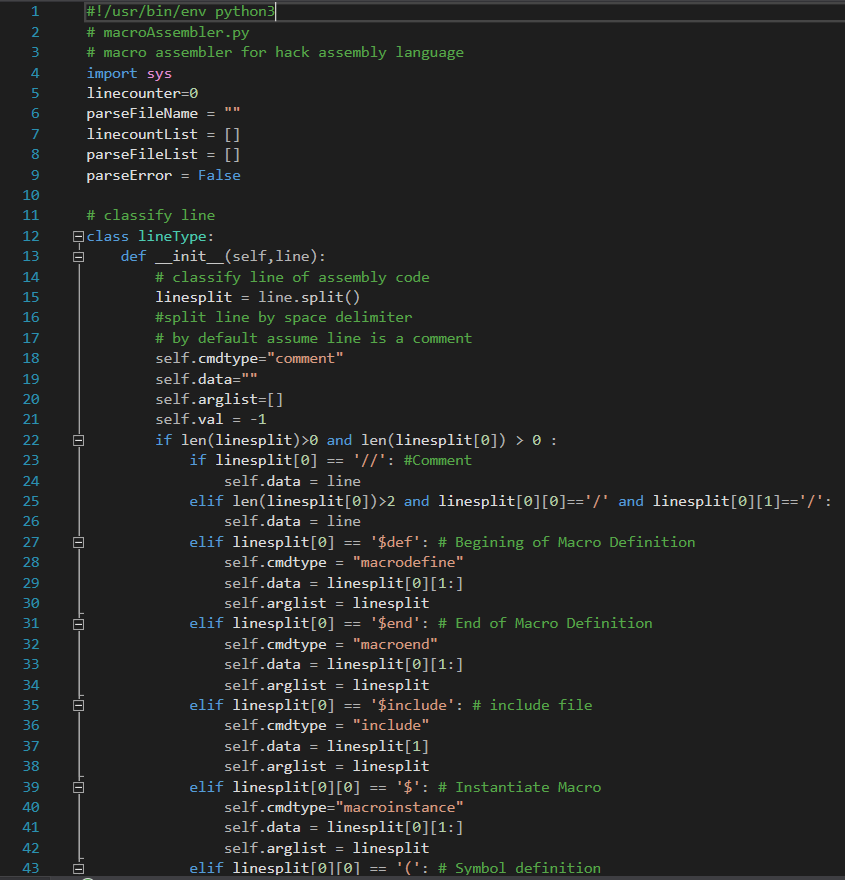The height and width of the screenshot is (880, 845).
Task: Click the '$include' string literal
Action: (412, 705)
